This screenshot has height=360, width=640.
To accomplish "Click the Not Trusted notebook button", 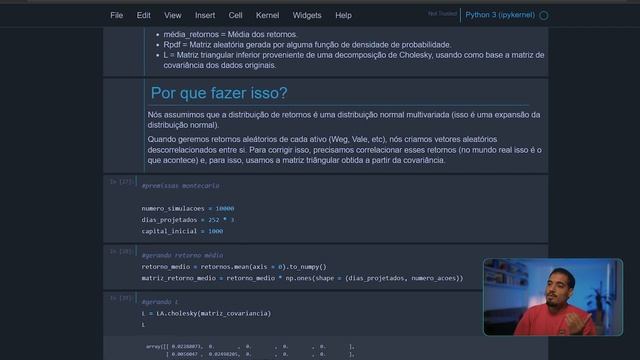I will pos(442,14).
